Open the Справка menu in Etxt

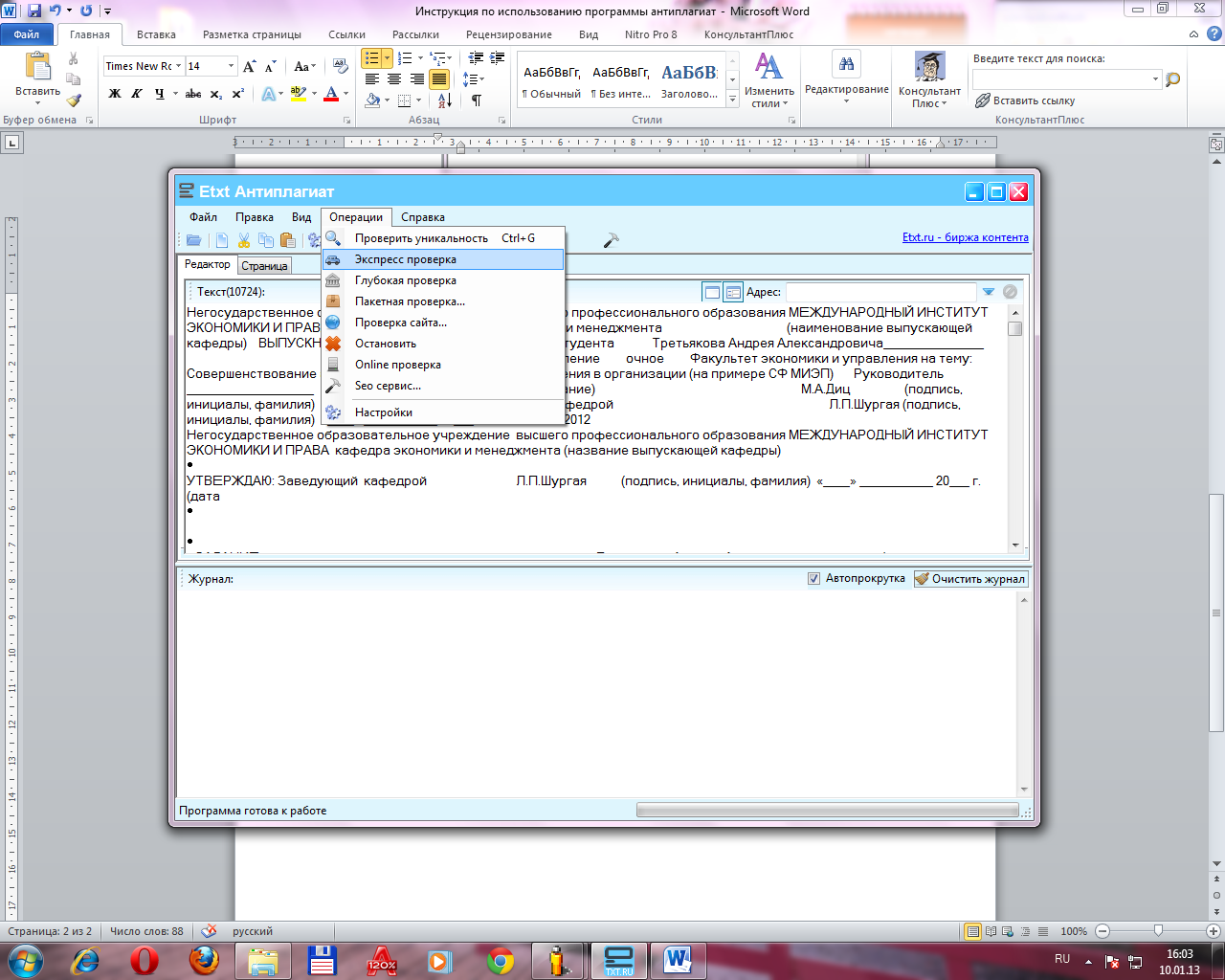pos(423,217)
